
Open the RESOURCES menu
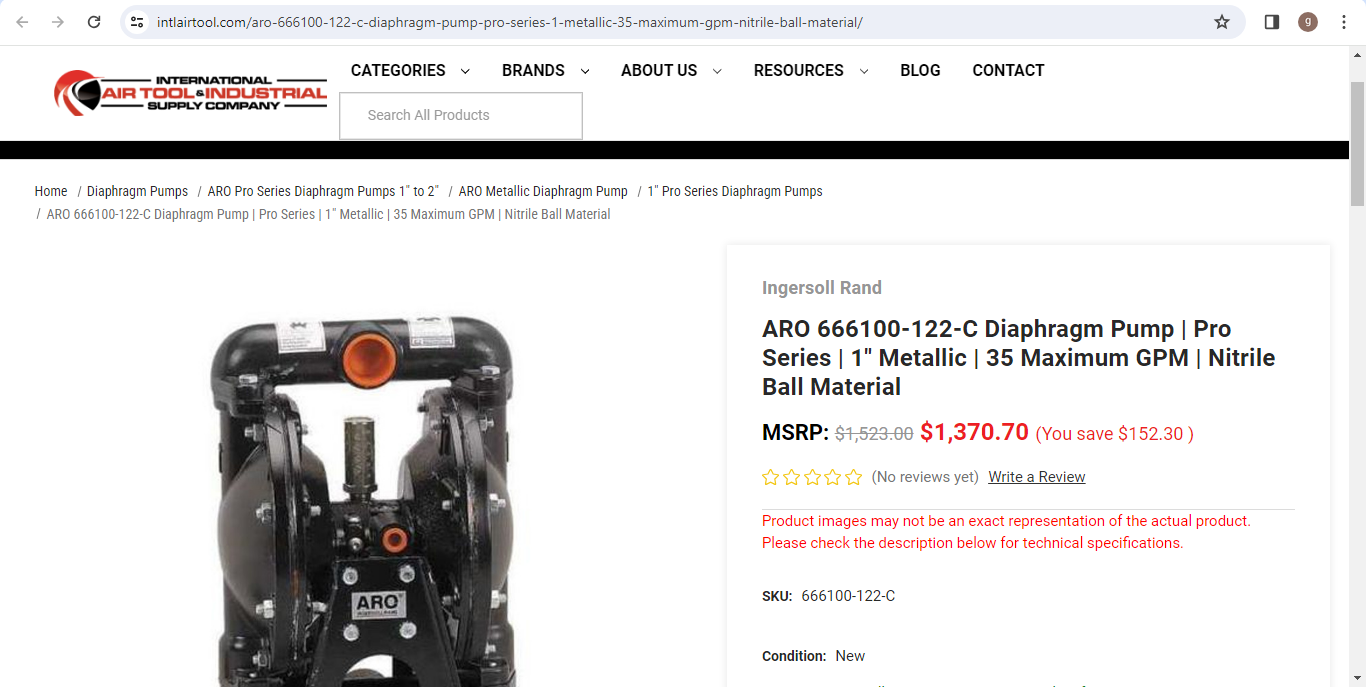[799, 70]
